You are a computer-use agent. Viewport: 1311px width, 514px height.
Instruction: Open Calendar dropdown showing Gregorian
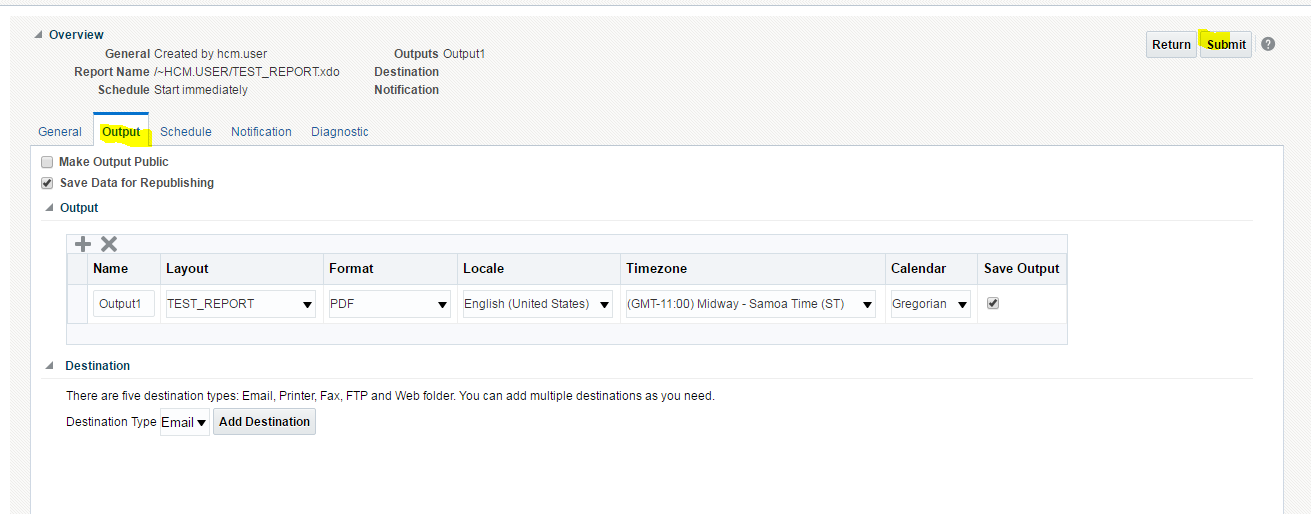pyautogui.click(x=931, y=304)
